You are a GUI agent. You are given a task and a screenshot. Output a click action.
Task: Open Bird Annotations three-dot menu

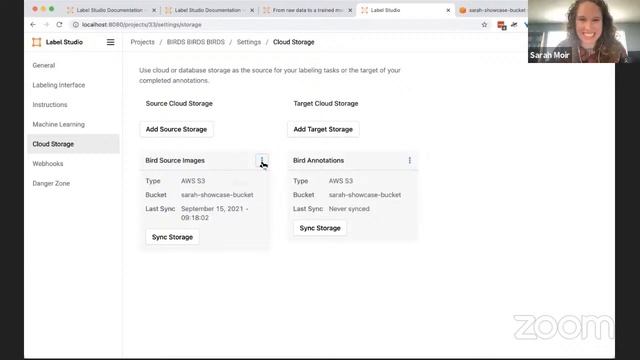coord(409,160)
